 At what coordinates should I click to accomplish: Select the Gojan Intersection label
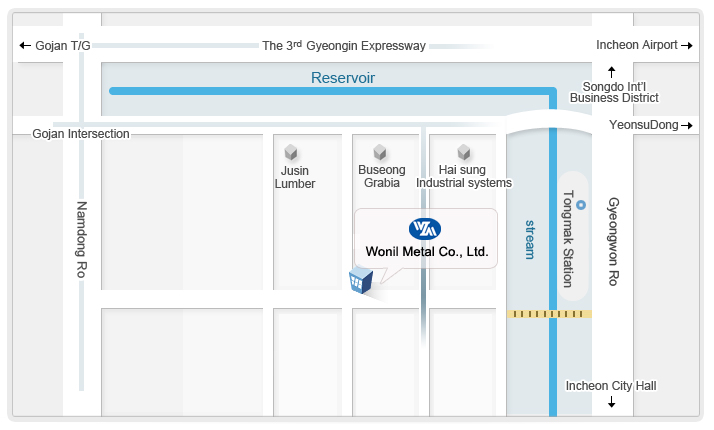81,134
